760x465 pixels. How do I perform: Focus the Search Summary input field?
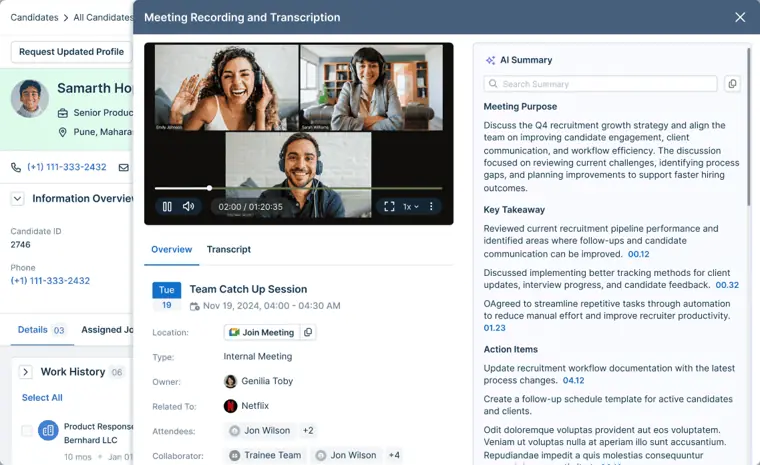point(600,84)
